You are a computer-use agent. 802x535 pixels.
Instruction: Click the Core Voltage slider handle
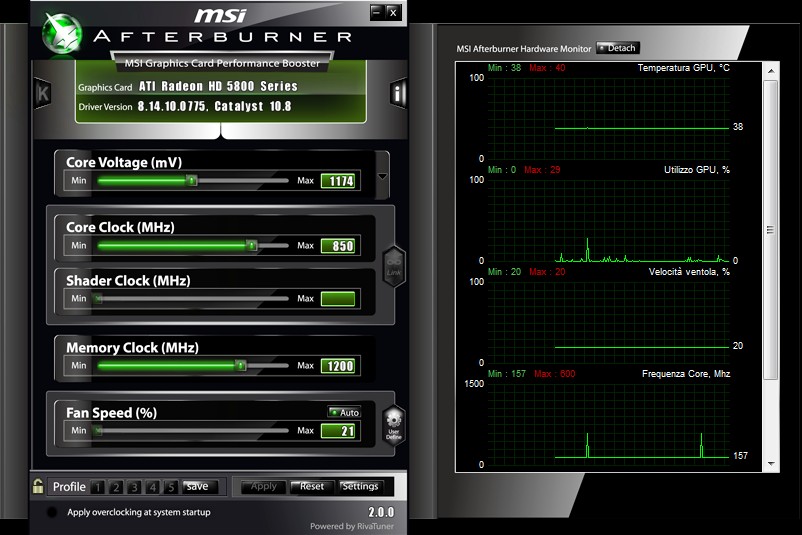192,181
